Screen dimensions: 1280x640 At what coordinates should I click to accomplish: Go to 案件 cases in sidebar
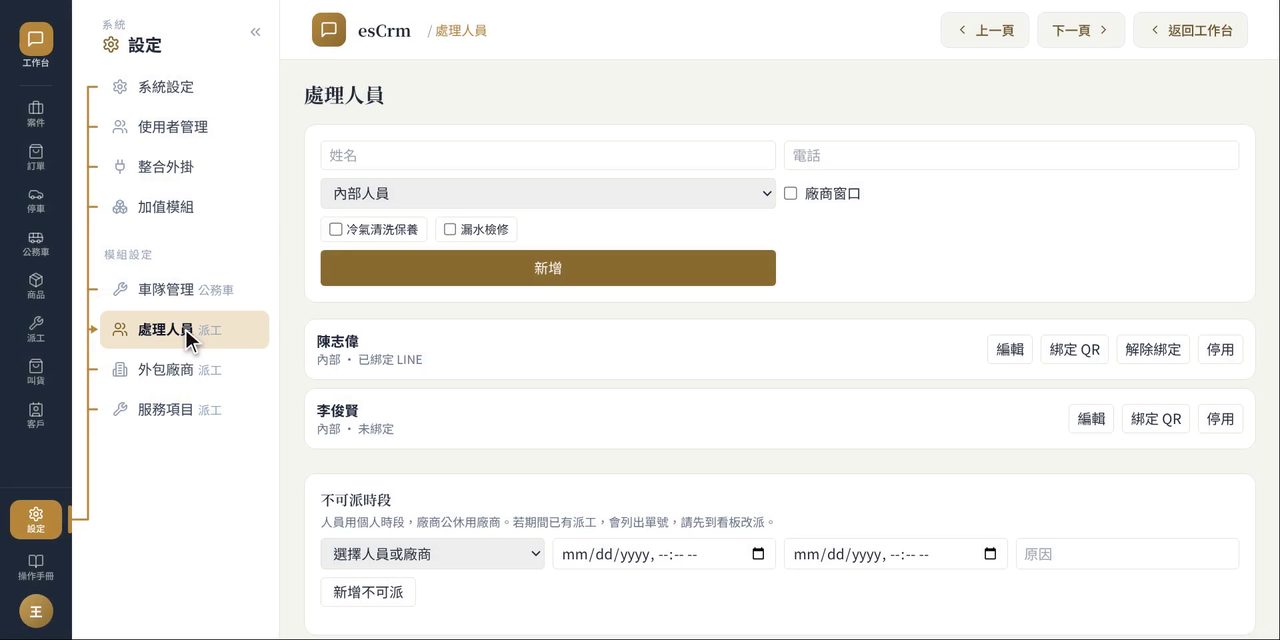coord(36,114)
